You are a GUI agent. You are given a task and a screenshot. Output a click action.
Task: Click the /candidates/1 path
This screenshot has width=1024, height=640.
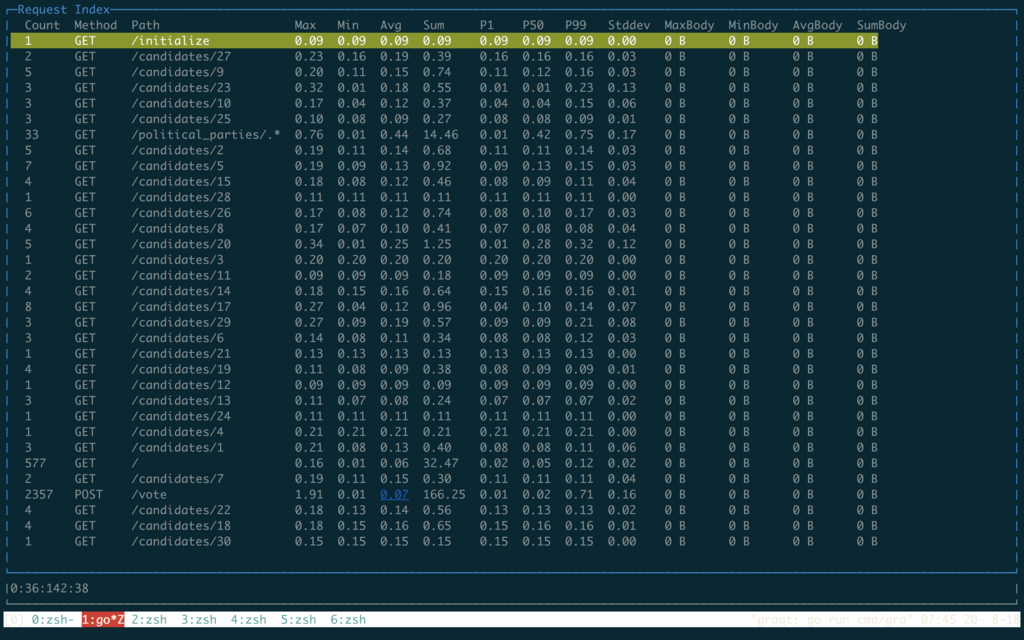pos(178,448)
